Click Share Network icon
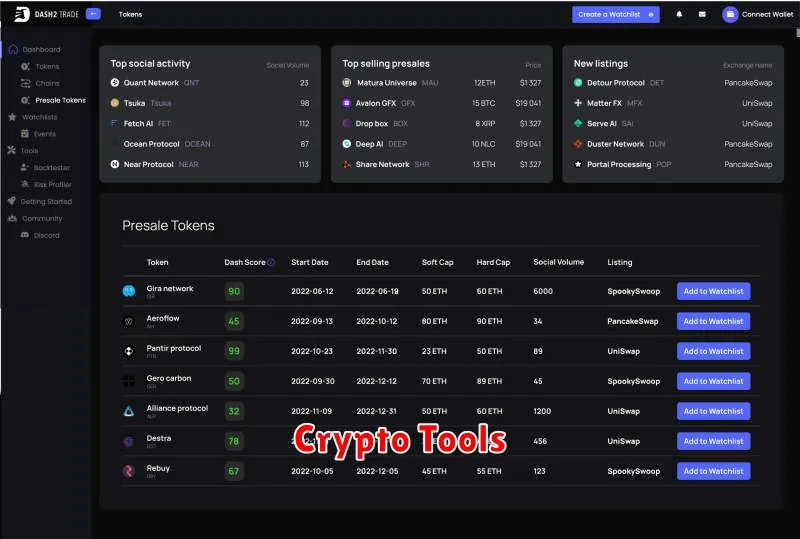The height and width of the screenshot is (539, 800). [x=346, y=164]
